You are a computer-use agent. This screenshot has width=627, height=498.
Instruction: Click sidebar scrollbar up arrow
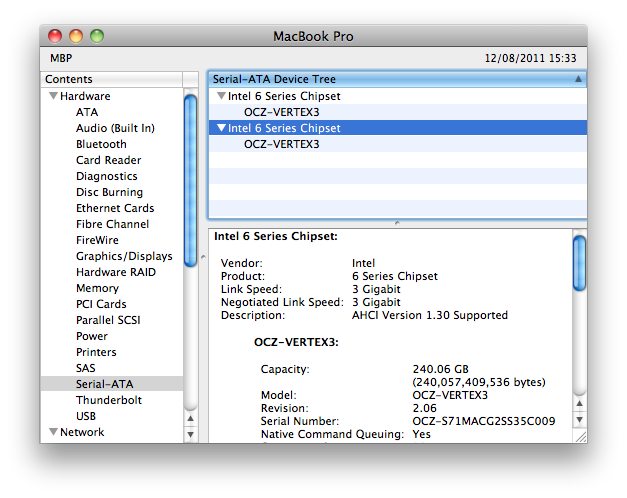pos(191,419)
